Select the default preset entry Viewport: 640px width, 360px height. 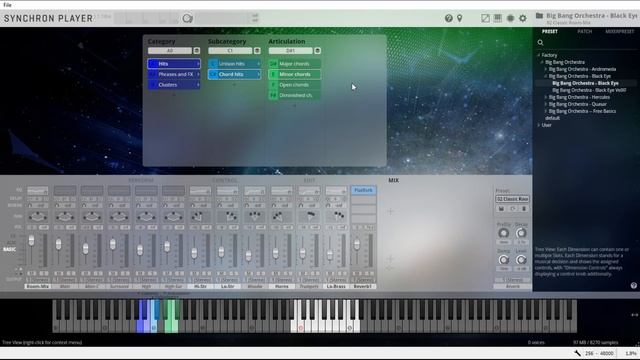click(553, 118)
